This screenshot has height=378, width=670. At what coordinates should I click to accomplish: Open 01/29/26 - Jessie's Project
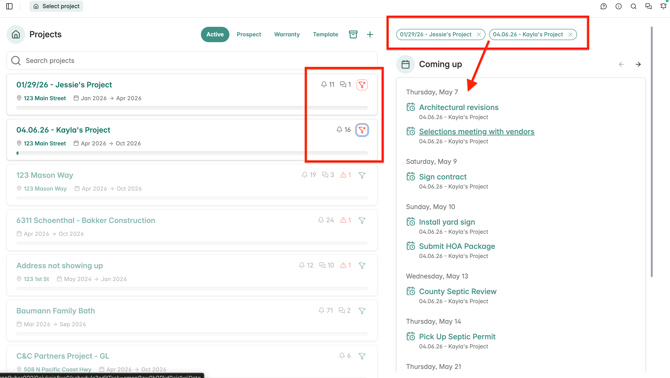(x=64, y=85)
